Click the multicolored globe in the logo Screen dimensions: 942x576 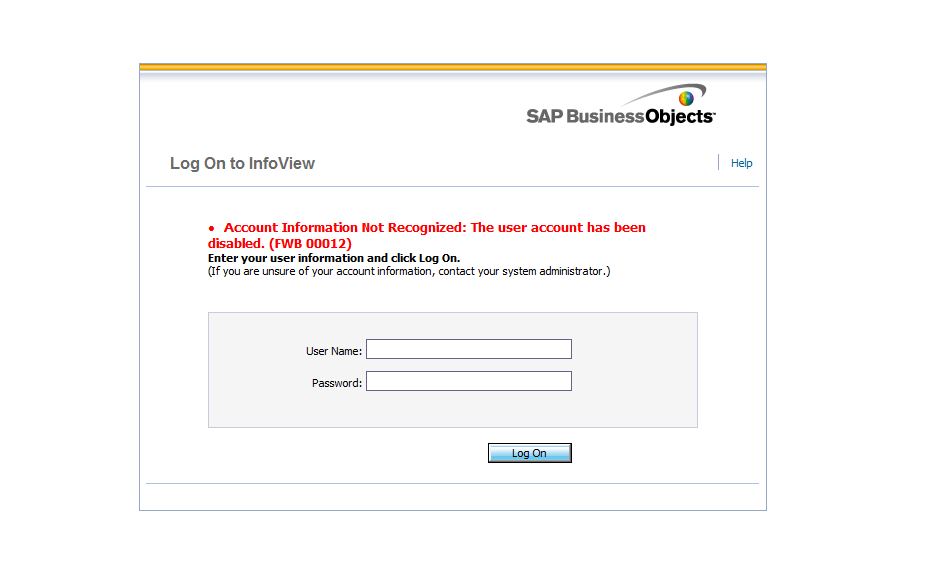tap(686, 98)
